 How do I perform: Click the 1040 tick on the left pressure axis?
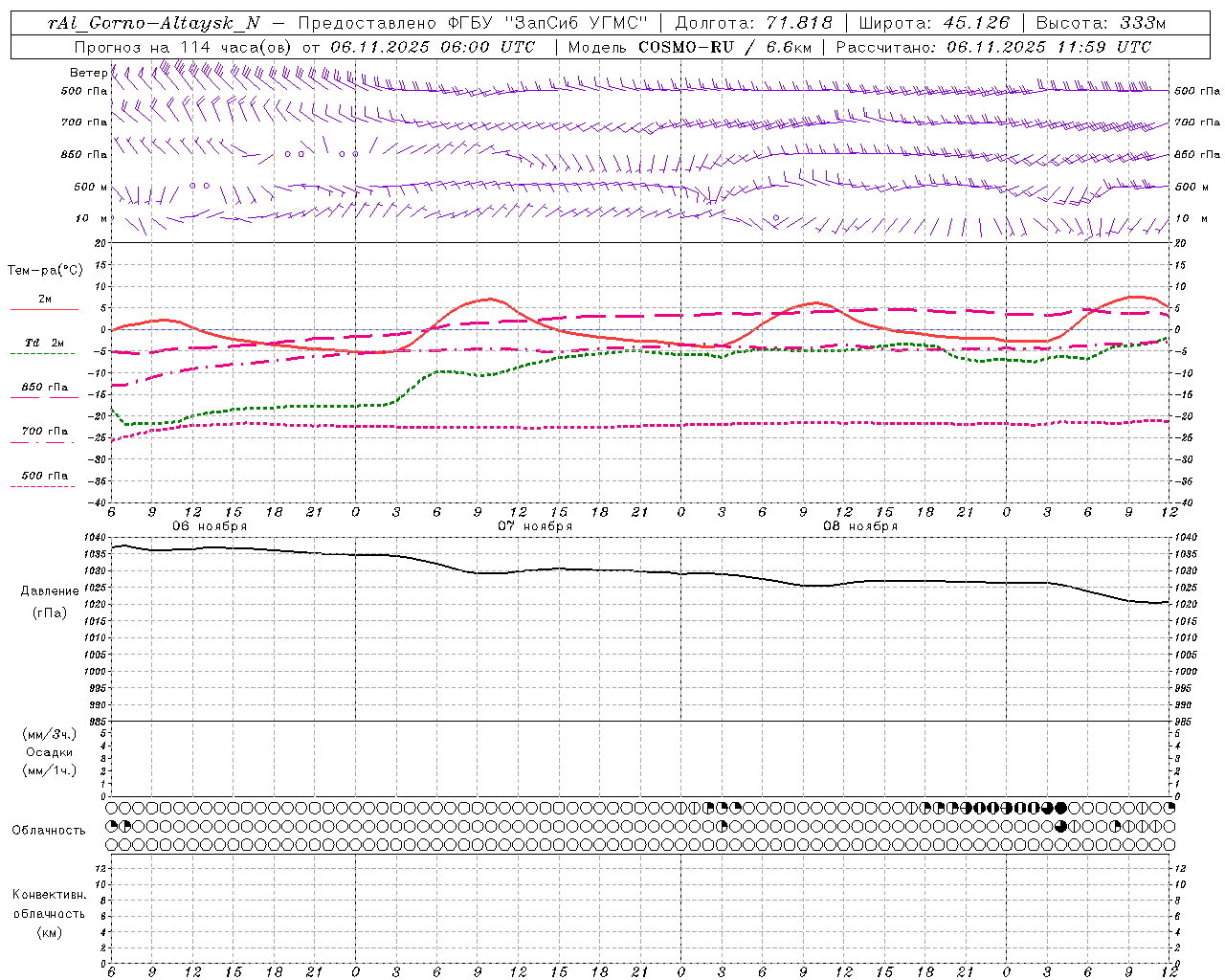[x=96, y=538]
